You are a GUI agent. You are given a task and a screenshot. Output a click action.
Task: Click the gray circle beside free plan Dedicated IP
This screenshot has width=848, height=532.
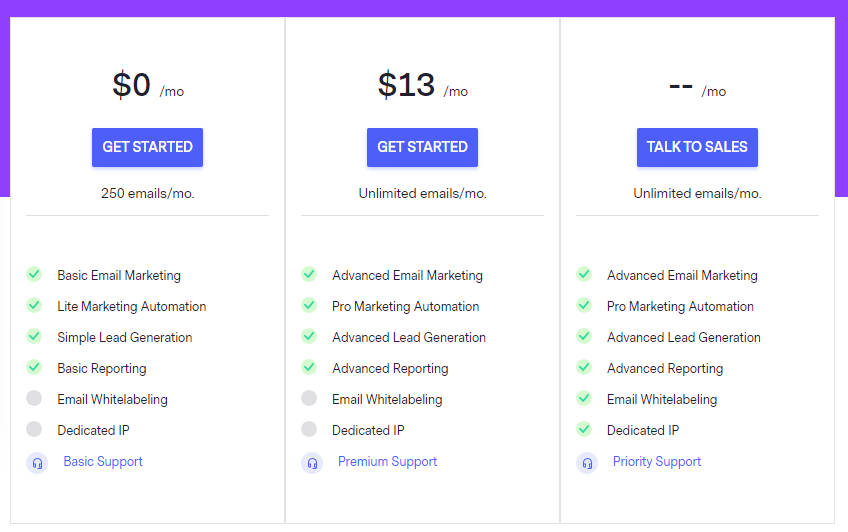click(x=34, y=429)
